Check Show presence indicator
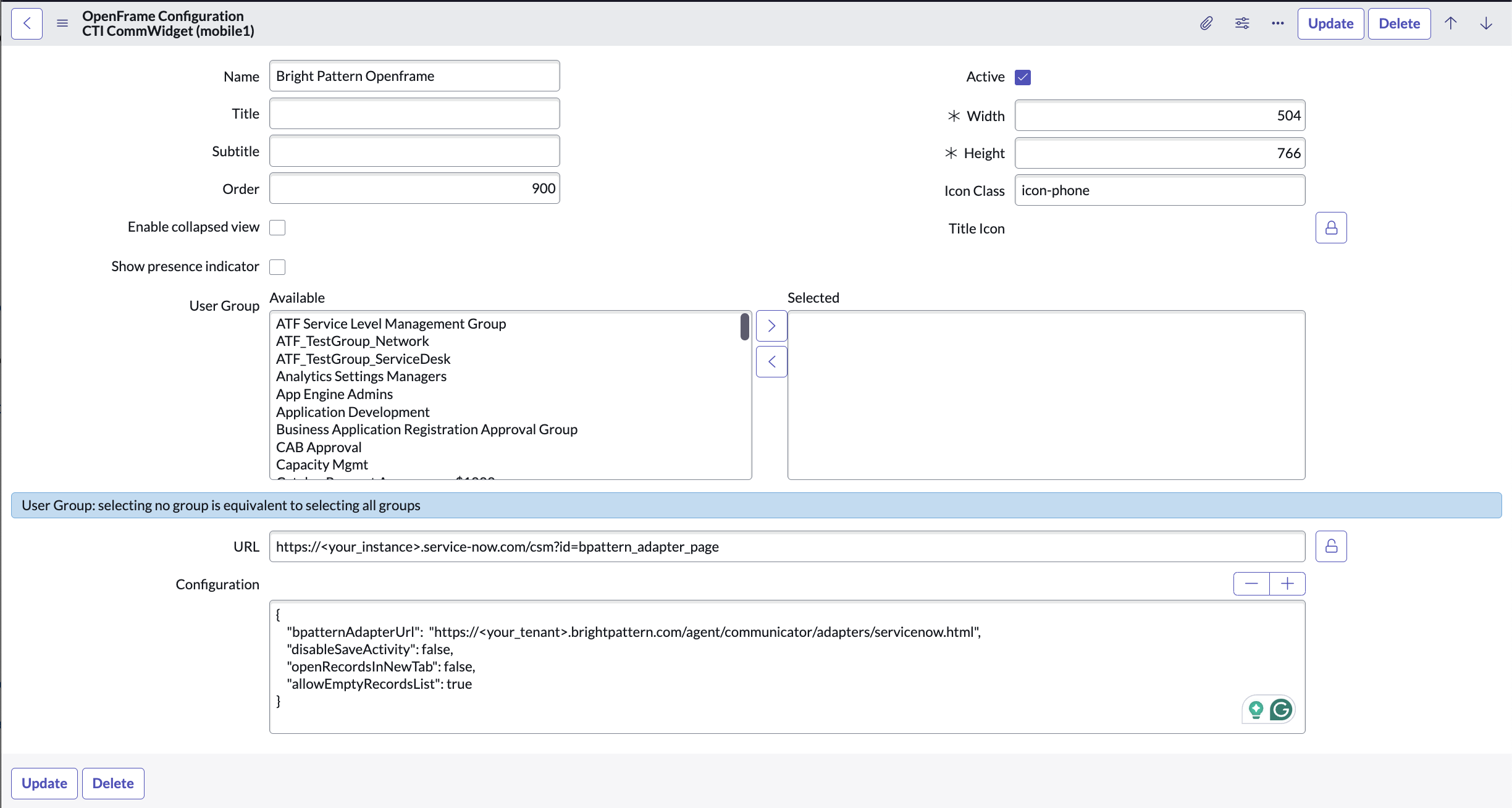 [x=277, y=267]
